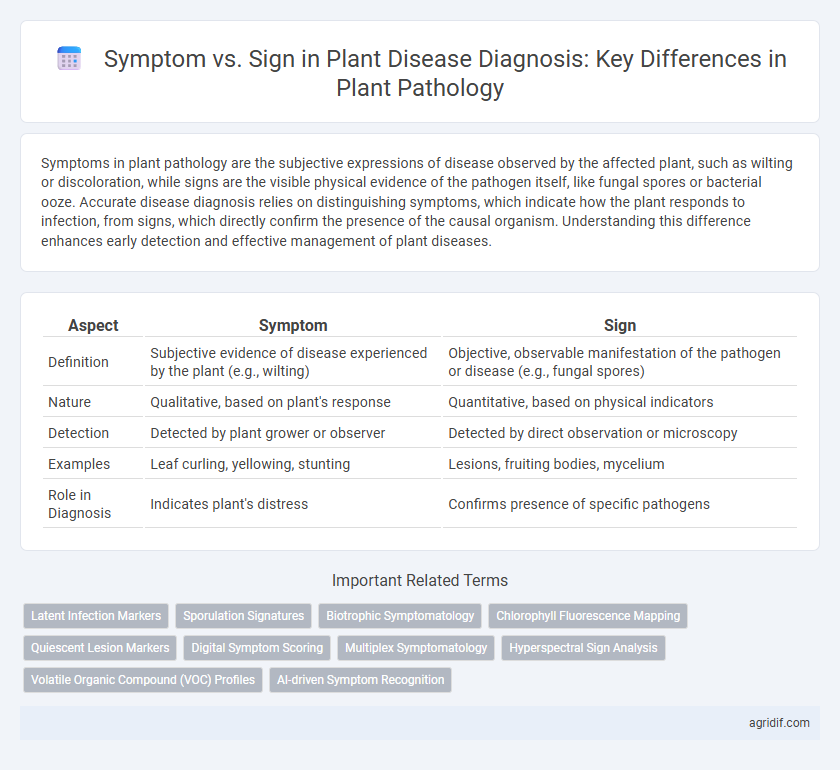The image size is (840, 770).
Task: Select the Aspect column header
Action: 93,325
